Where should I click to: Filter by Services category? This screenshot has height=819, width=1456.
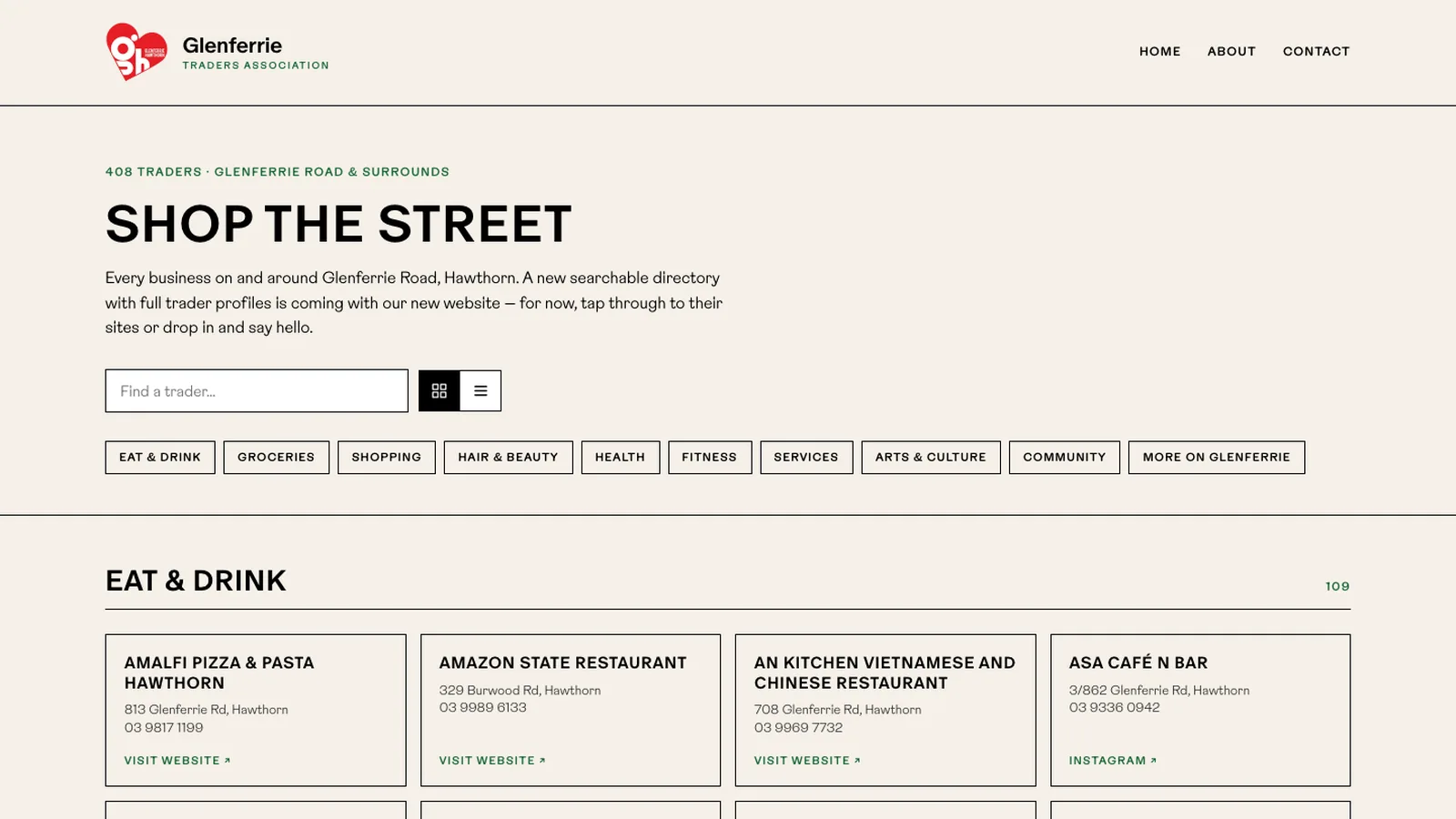(806, 457)
